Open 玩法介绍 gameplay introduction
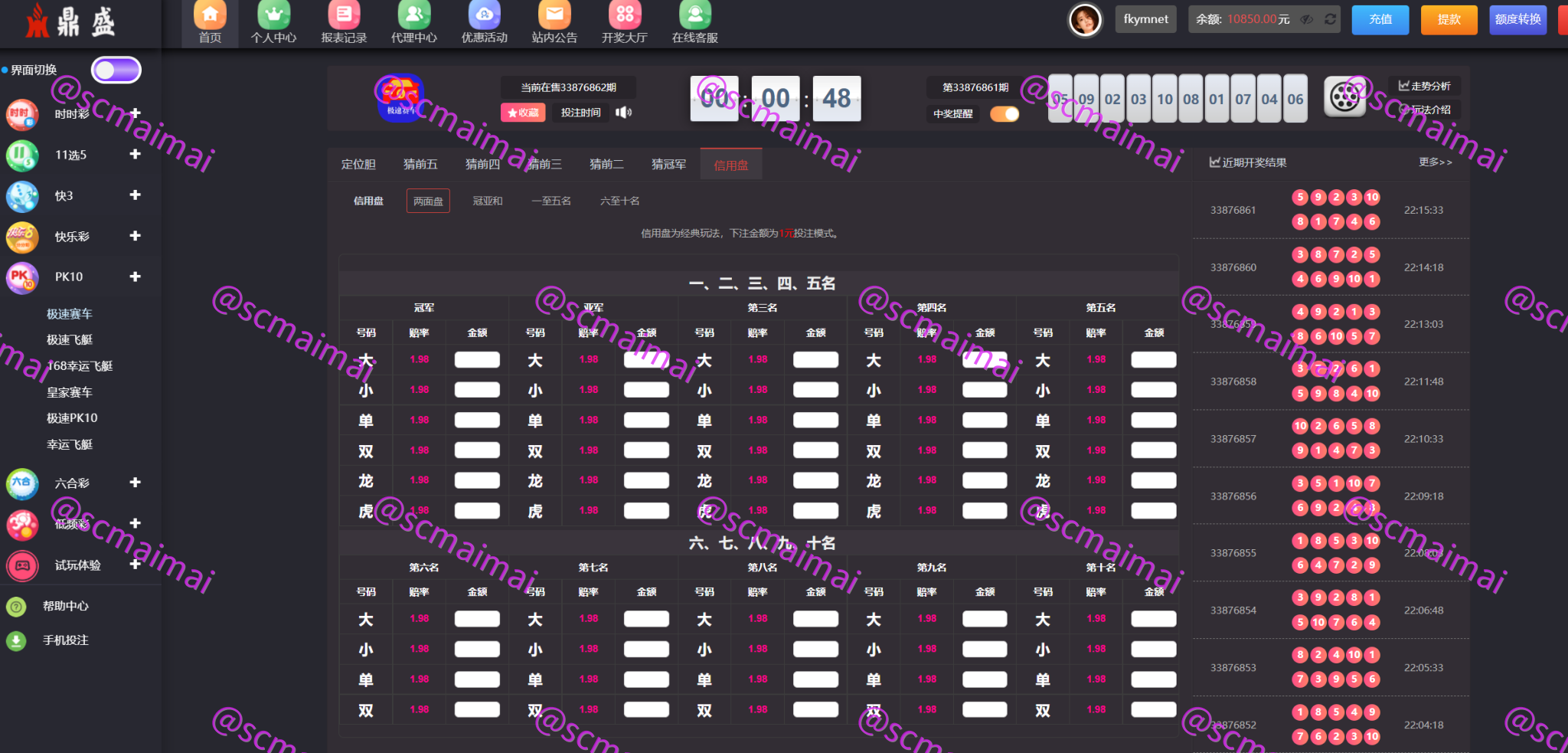This screenshot has height=753, width=1568. coord(1425,110)
